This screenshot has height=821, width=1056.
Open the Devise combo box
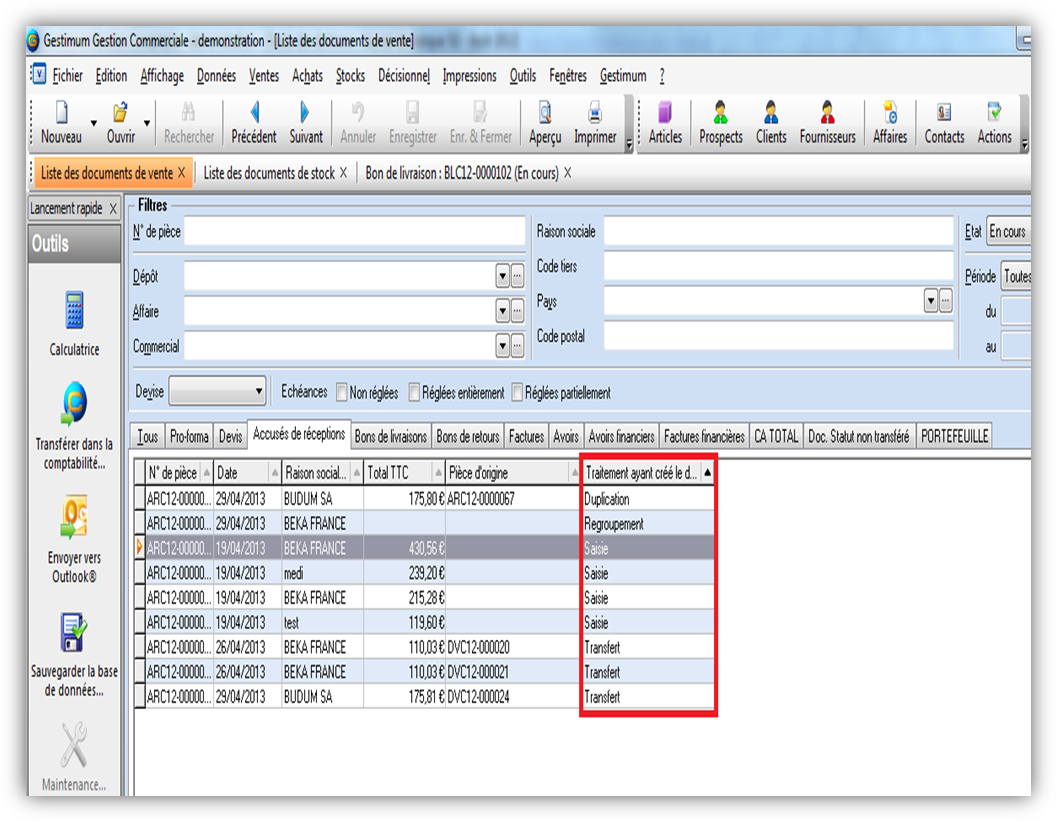(218, 391)
